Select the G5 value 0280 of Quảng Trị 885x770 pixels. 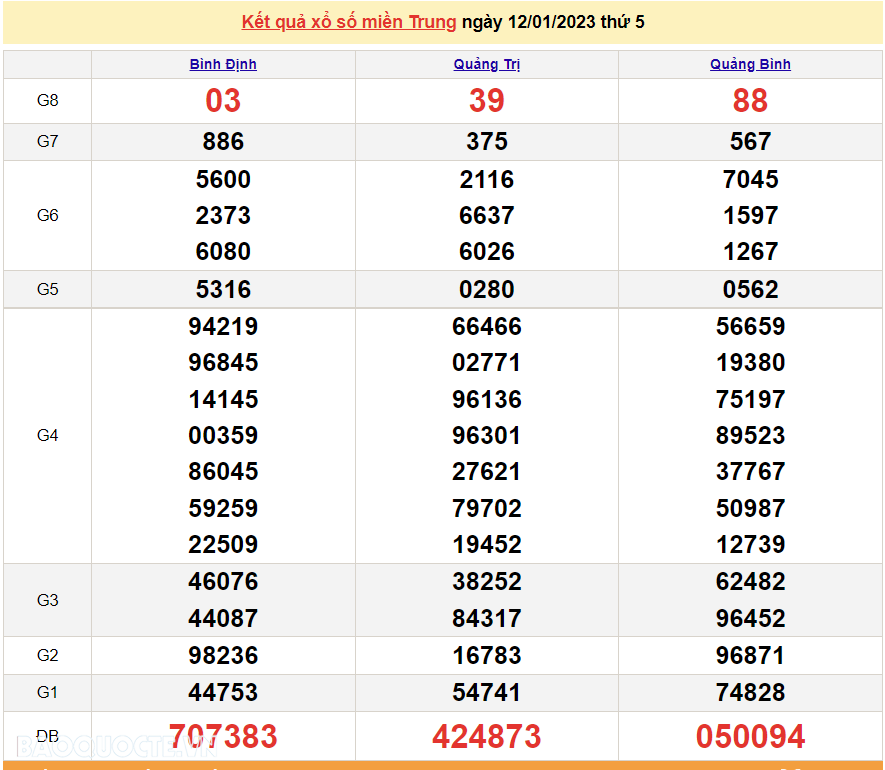click(487, 289)
